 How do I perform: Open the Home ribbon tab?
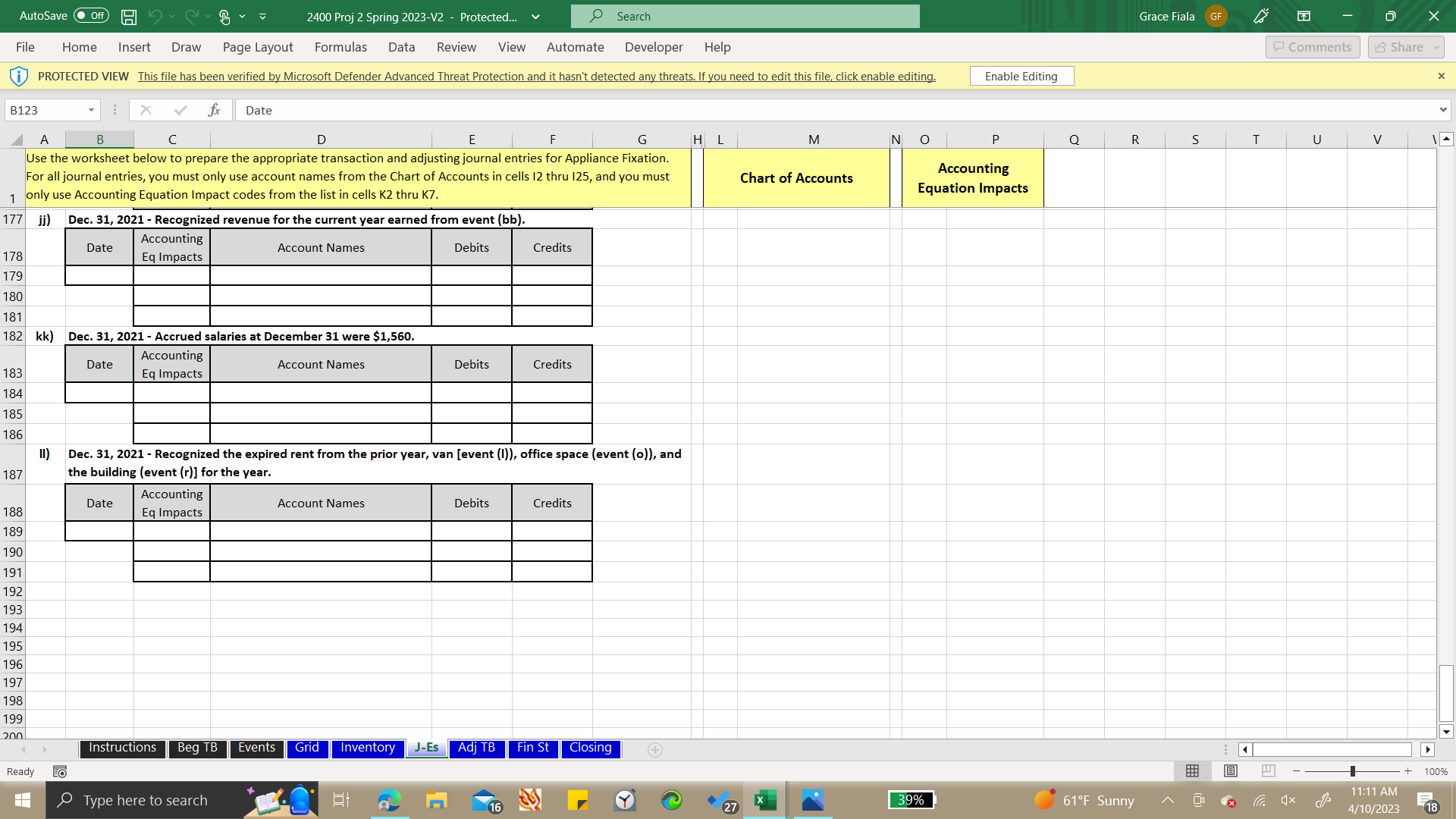[80, 47]
